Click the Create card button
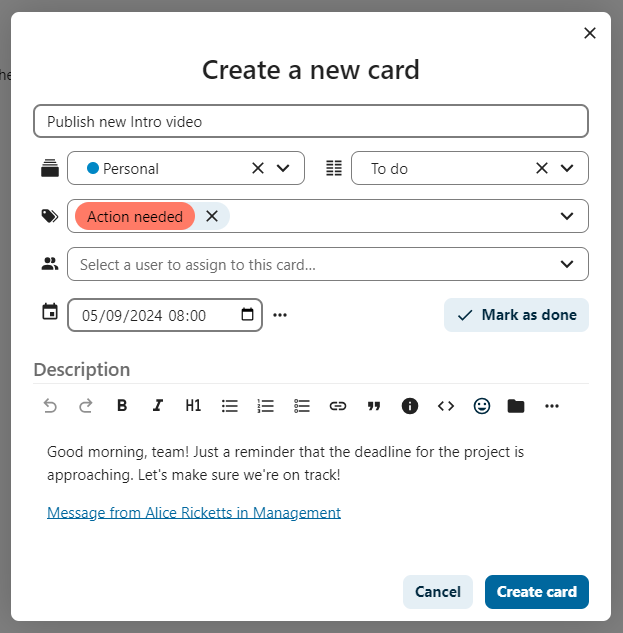Viewport: 623px width, 633px height. (x=536, y=592)
